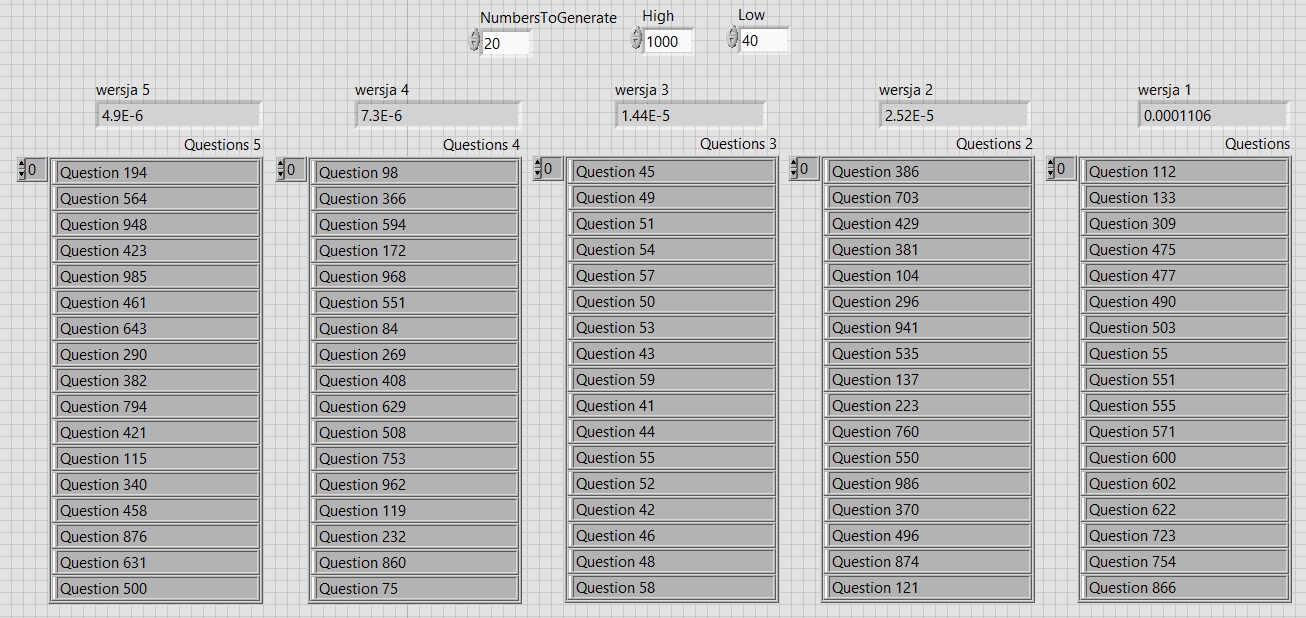
Task: Select the 'Question 194' row
Action: pyautogui.click(x=157, y=172)
